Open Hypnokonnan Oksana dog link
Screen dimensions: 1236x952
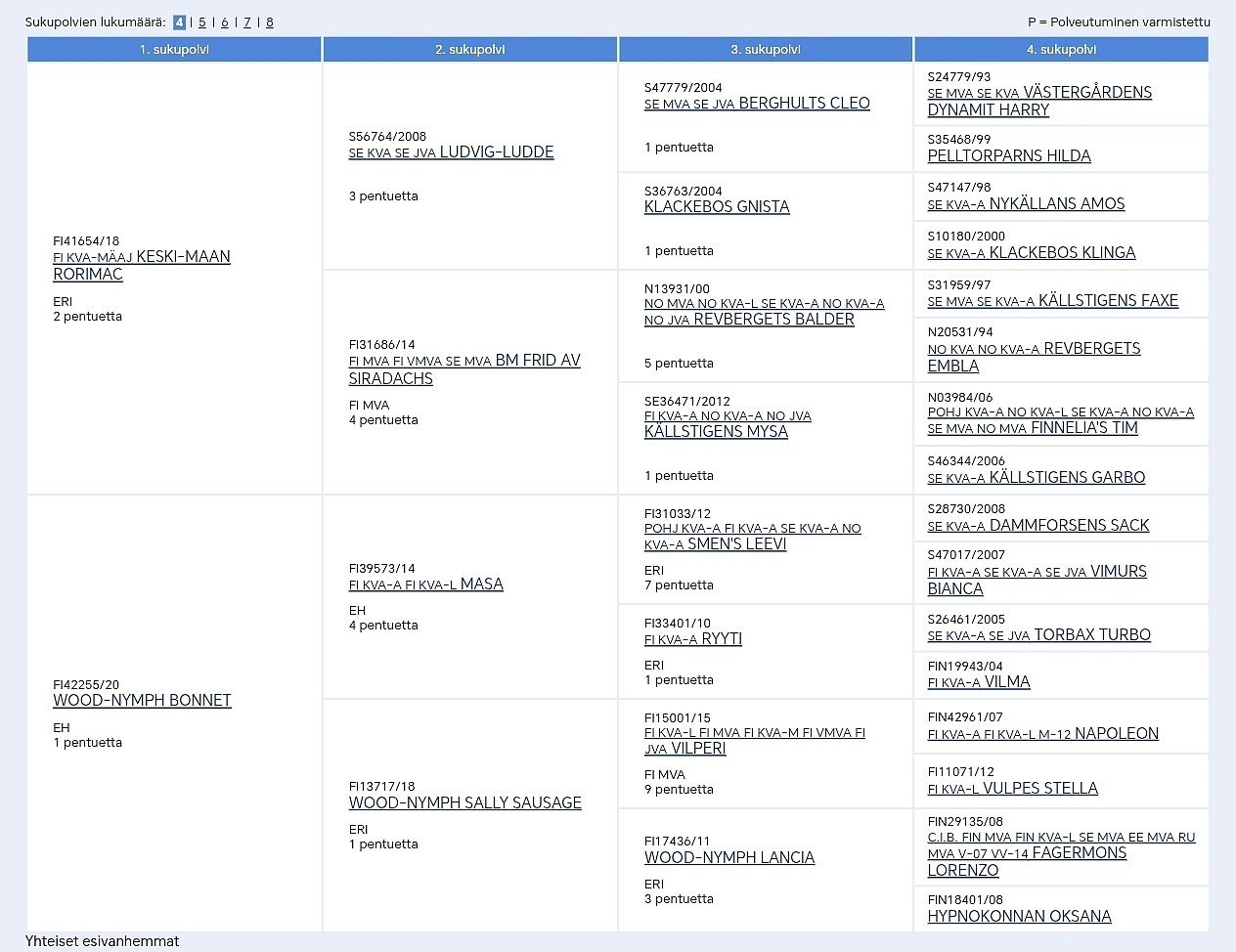[1019, 916]
